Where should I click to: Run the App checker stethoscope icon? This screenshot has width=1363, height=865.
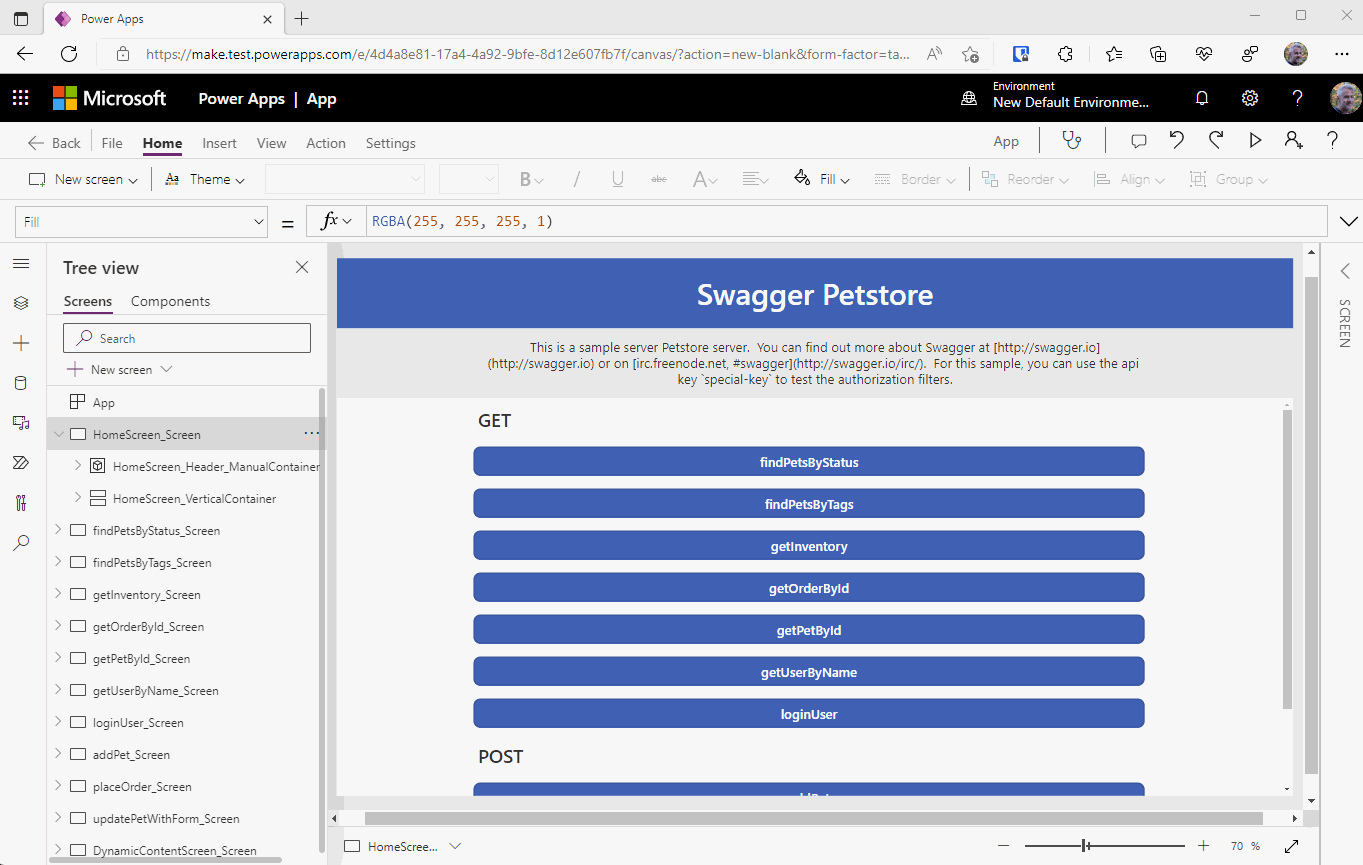(1071, 142)
